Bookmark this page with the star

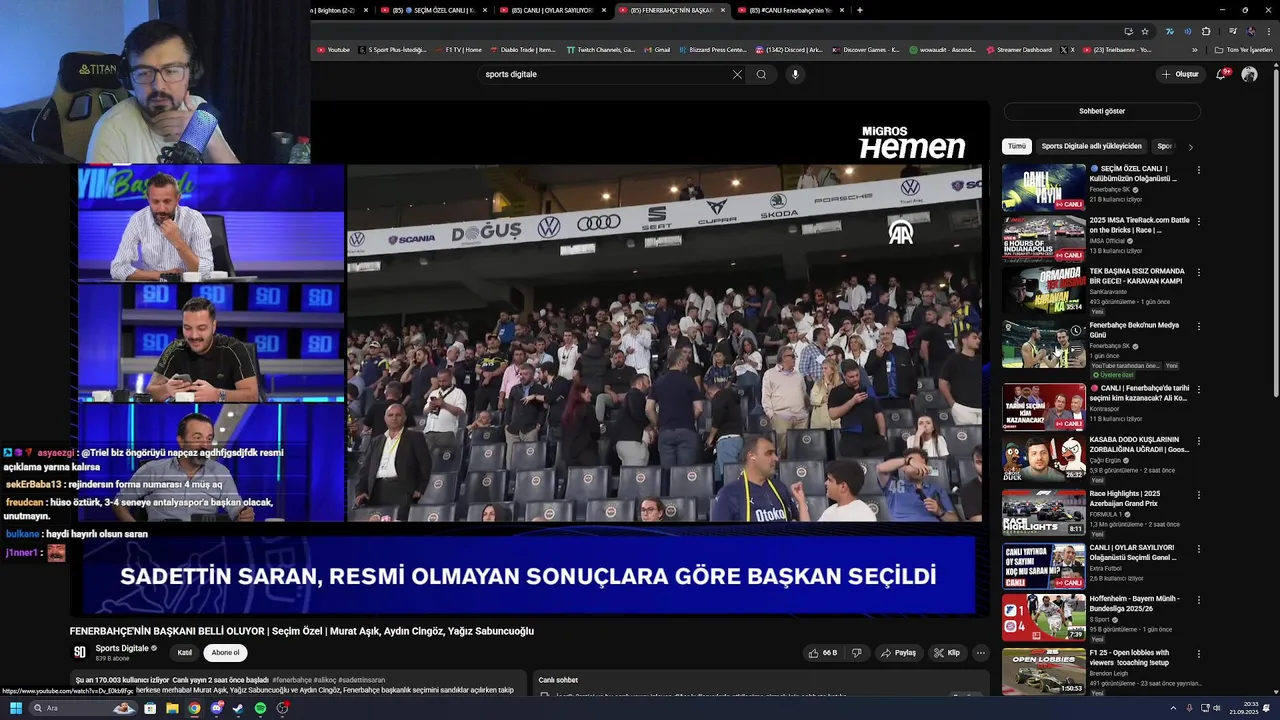point(1145,31)
